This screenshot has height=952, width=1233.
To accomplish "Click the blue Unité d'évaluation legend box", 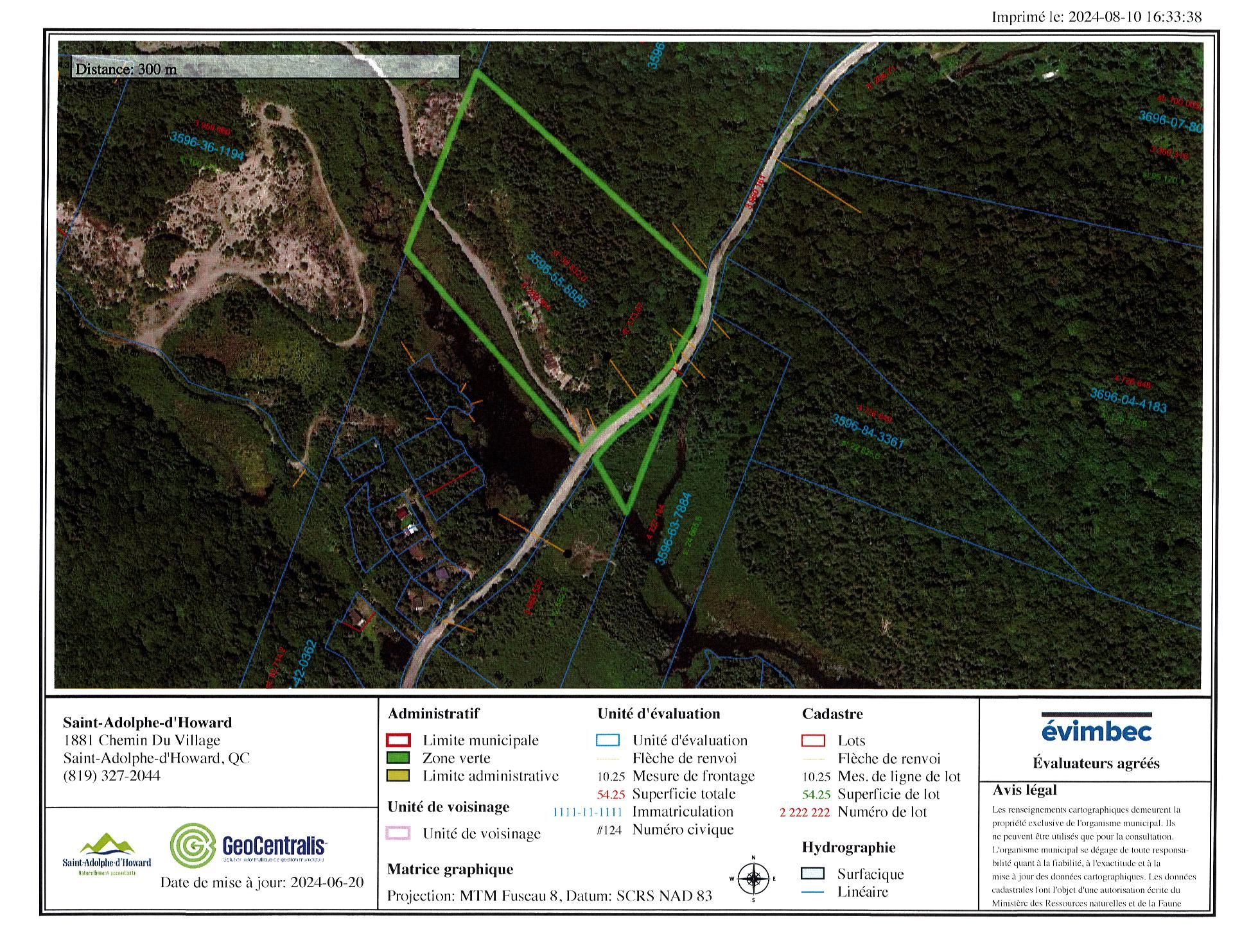I will click(x=608, y=740).
